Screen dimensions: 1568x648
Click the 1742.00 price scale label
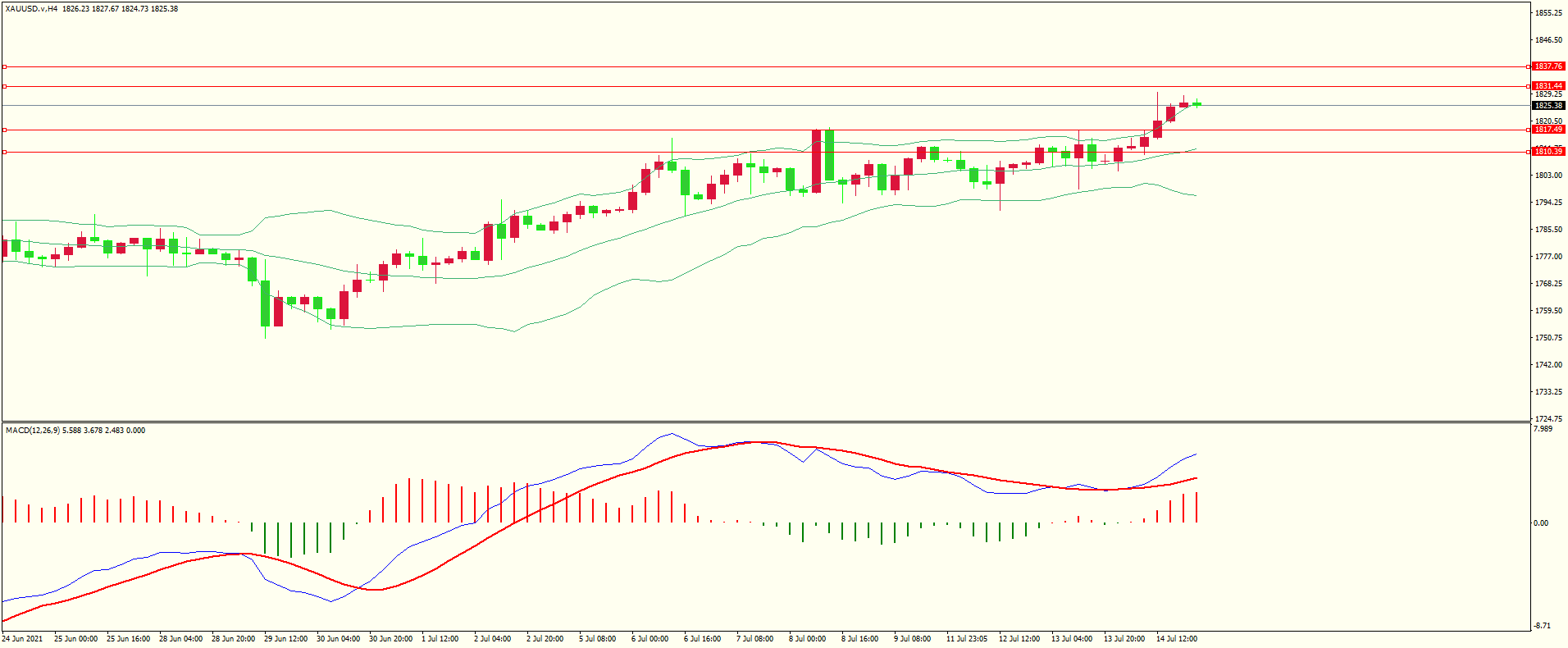[x=1548, y=365]
